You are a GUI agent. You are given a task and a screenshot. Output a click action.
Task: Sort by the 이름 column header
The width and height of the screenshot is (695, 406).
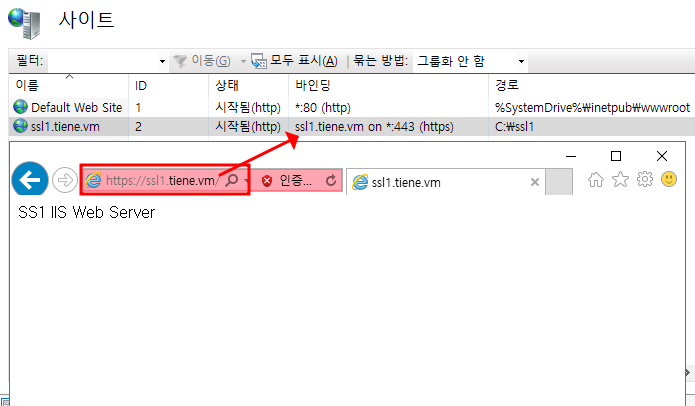[68, 85]
